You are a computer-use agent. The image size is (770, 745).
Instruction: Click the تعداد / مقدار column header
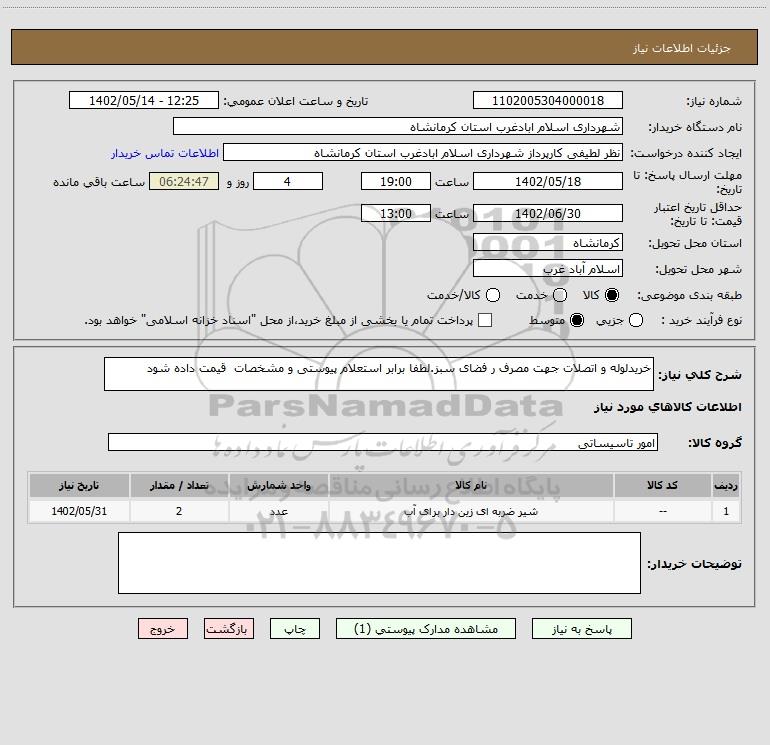click(x=179, y=485)
